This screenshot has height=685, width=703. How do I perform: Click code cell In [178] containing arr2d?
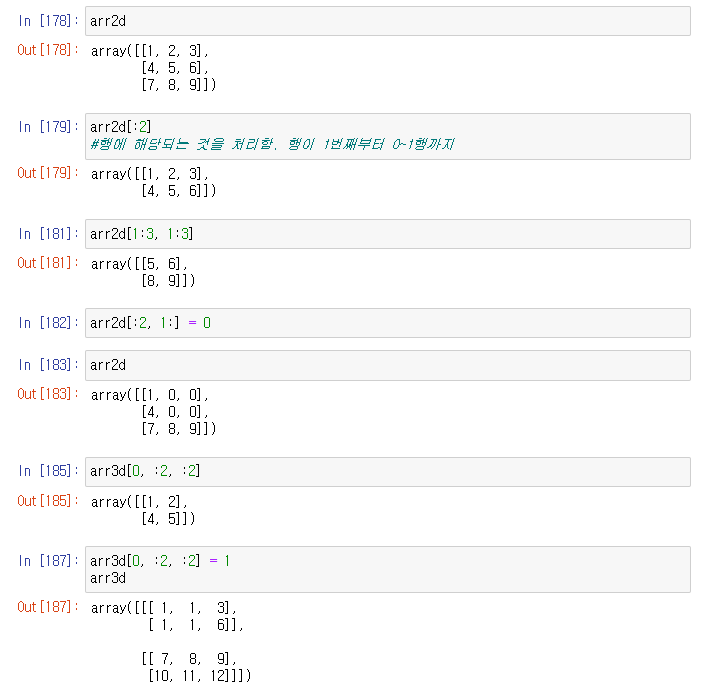point(388,21)
